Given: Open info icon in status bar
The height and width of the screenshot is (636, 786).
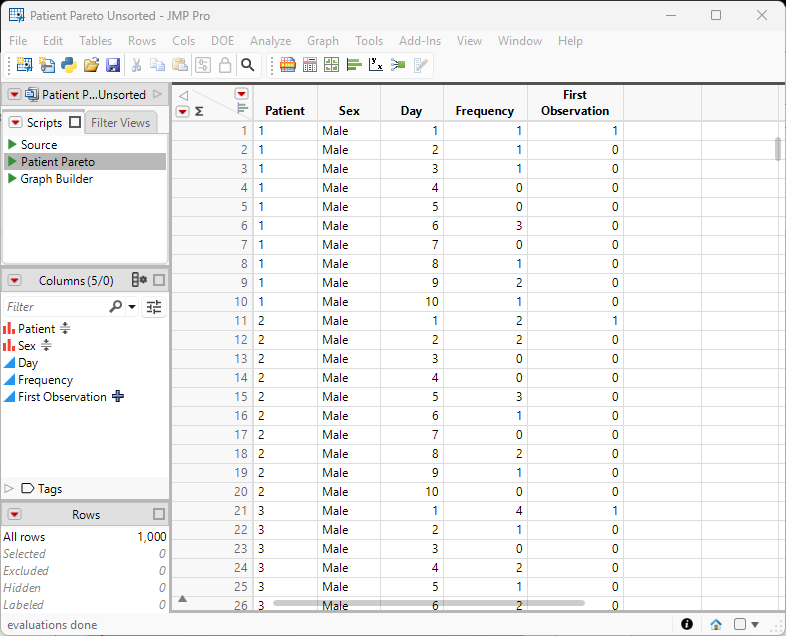Looking at the screenshot, I should click(x=687, y=624).
